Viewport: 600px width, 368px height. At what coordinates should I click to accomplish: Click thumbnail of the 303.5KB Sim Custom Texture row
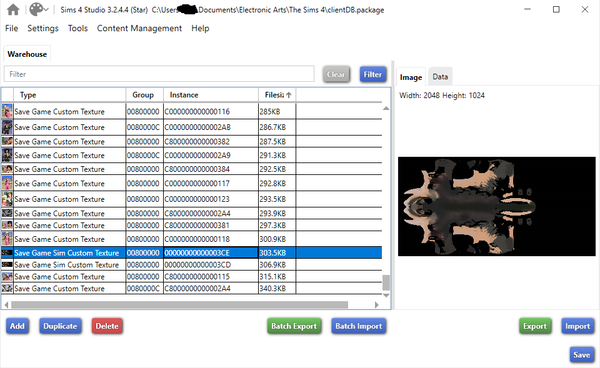[x=7, y=252]
